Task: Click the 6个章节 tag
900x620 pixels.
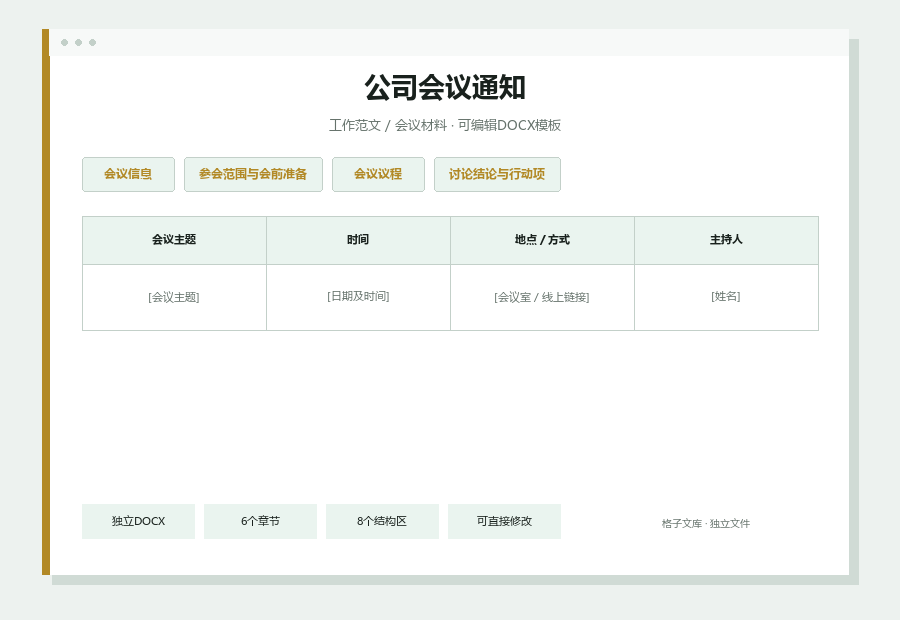Action: pos(260,521)
